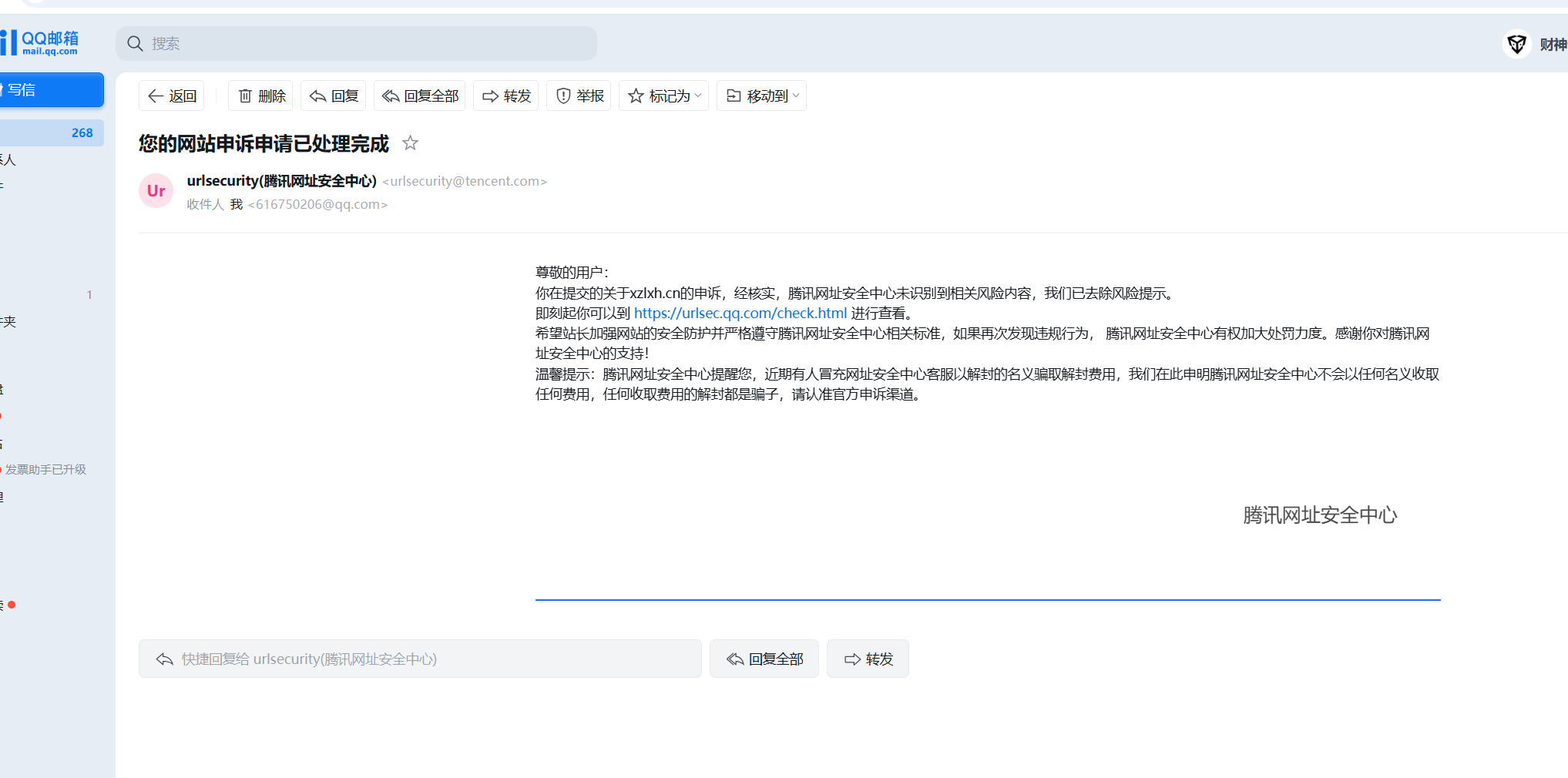Delete this email with 删除
Viewport: 1568px width, 778px height.
click(261, 96)
